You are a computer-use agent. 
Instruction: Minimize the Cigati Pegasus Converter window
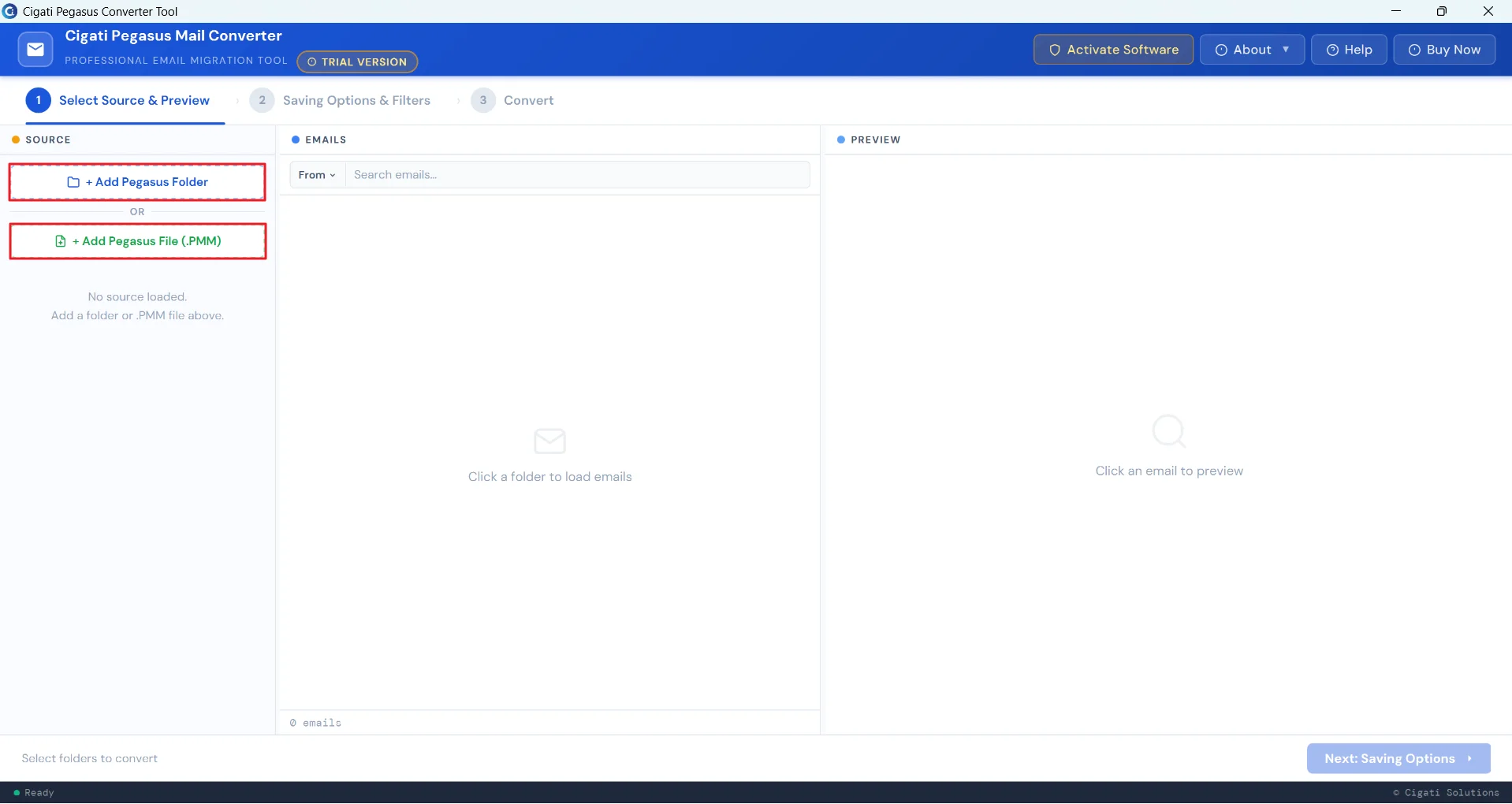point(1396,11)
